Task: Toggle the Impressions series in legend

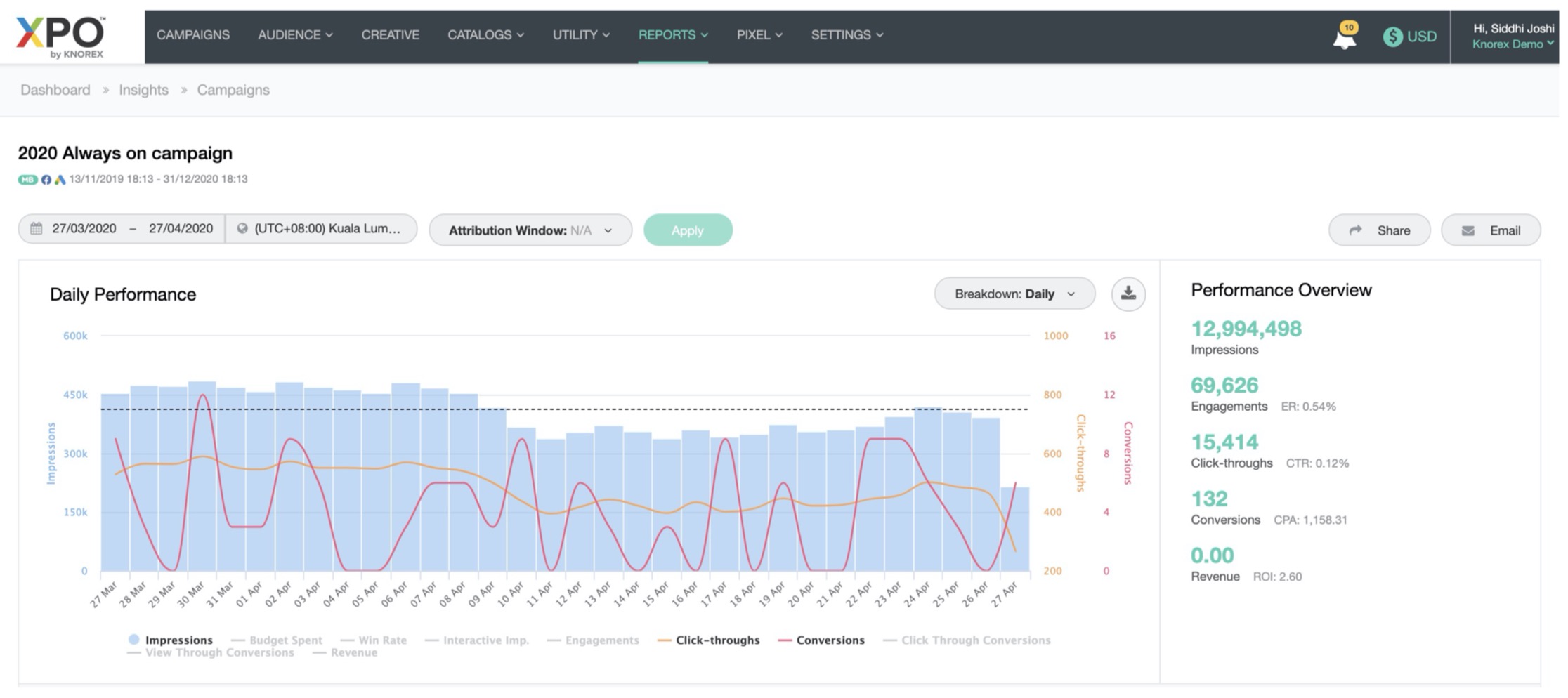Action: [x=171, y=640]
